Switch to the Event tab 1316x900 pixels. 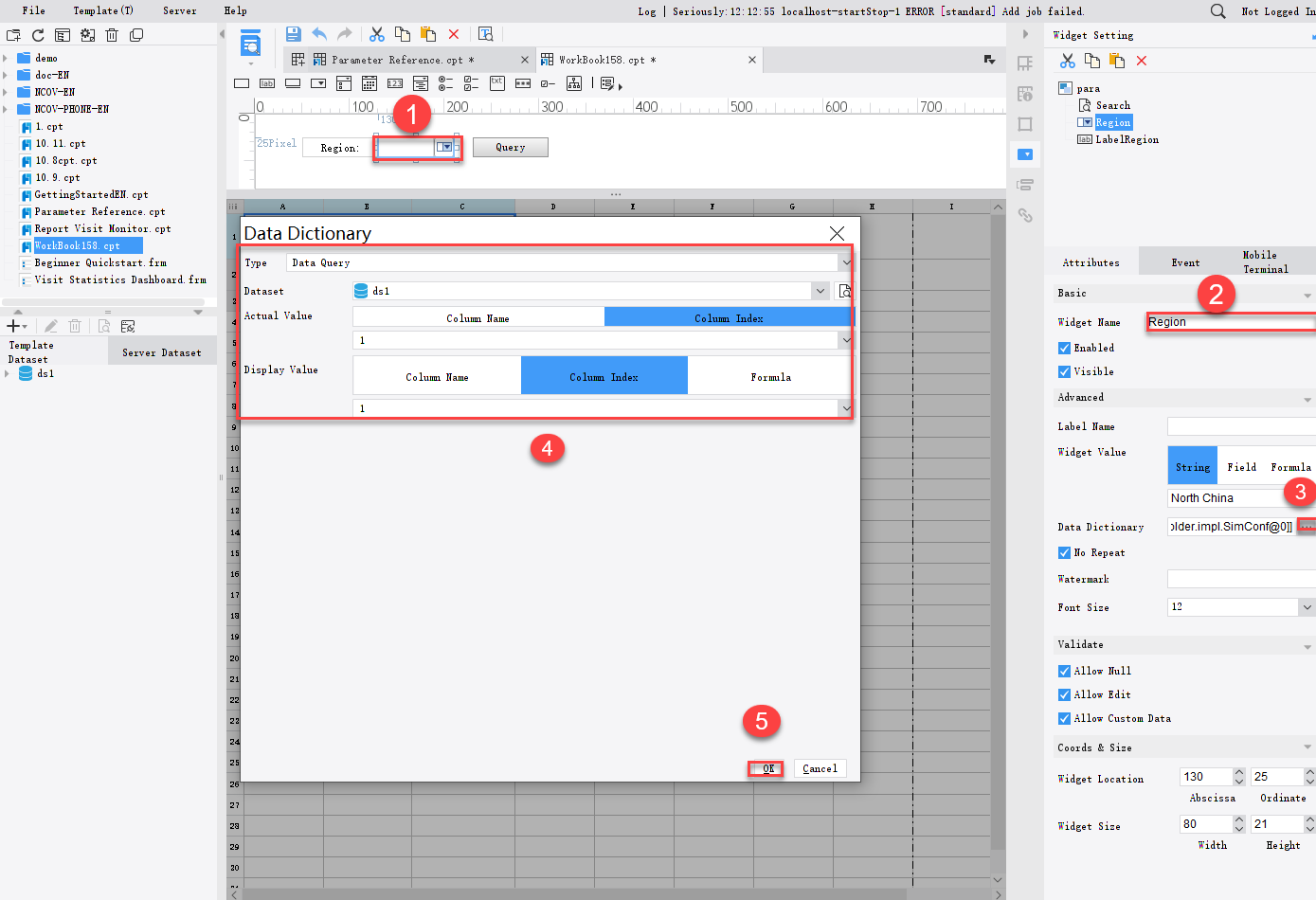click(x=1184, y=261)
